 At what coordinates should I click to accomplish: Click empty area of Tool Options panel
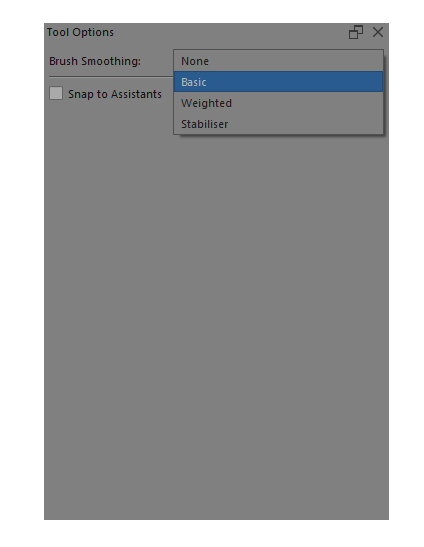pos(216,314)
